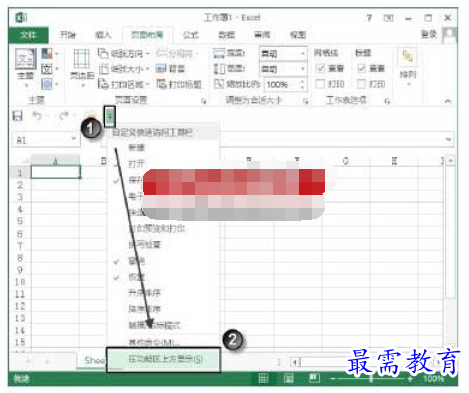Screen dimensions: 469x393
Task: Choose Sort Ascending (升序排序) menu item
Action: click(x=163, y=293)
